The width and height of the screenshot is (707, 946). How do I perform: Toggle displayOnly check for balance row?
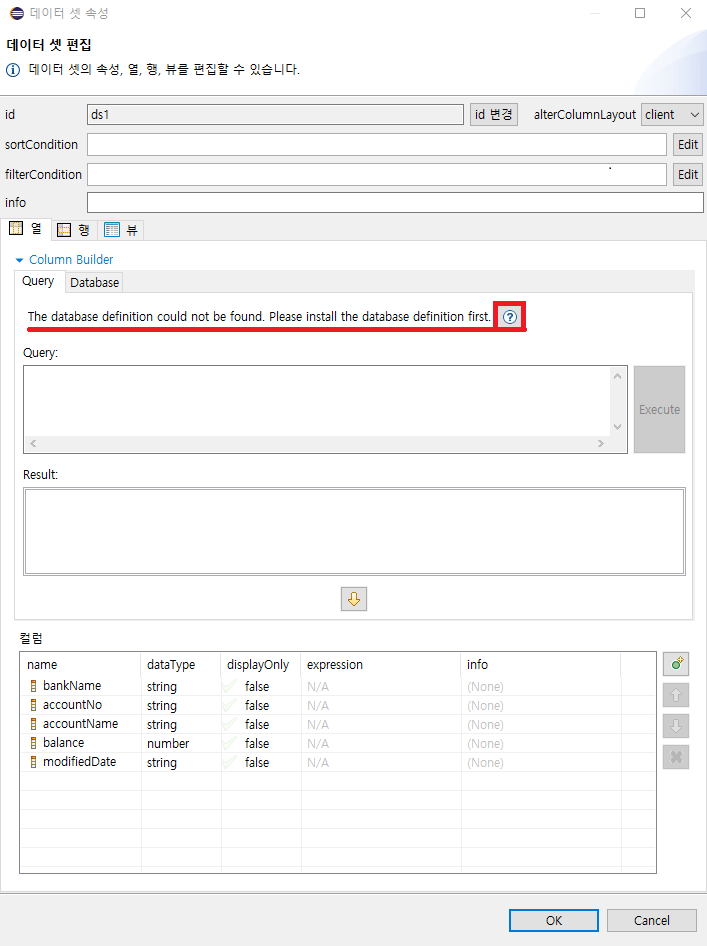(231, 743)
